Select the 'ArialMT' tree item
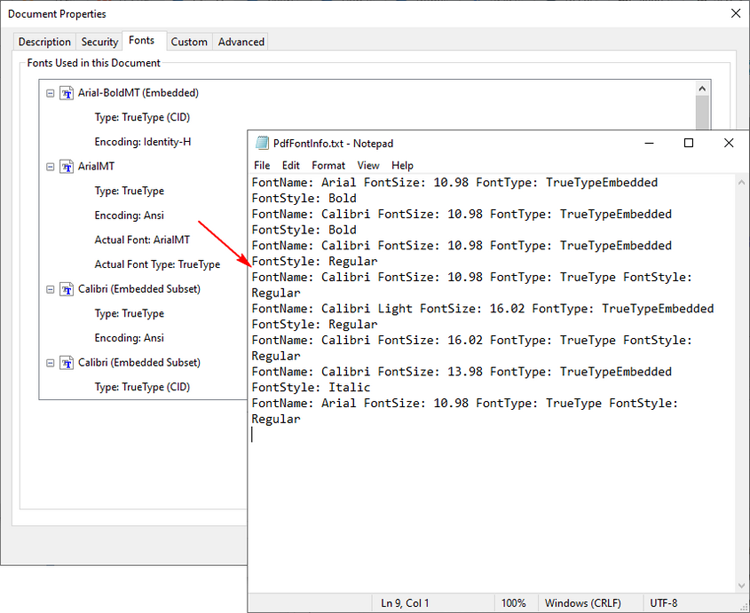The image size is (750, 613). tap(96, 166)
